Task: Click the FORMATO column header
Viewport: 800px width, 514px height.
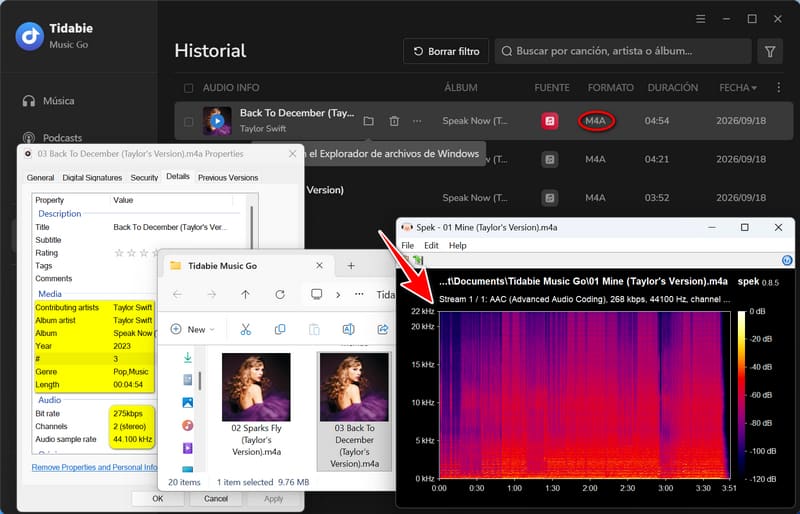Action: click(x=610, y=87)
